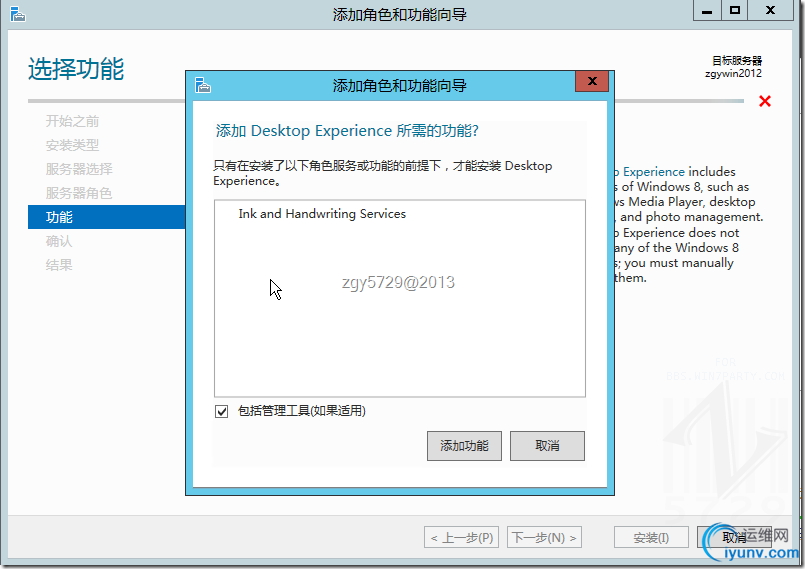Go to the 安装类型 wizard step

click(x=72, y=145)
